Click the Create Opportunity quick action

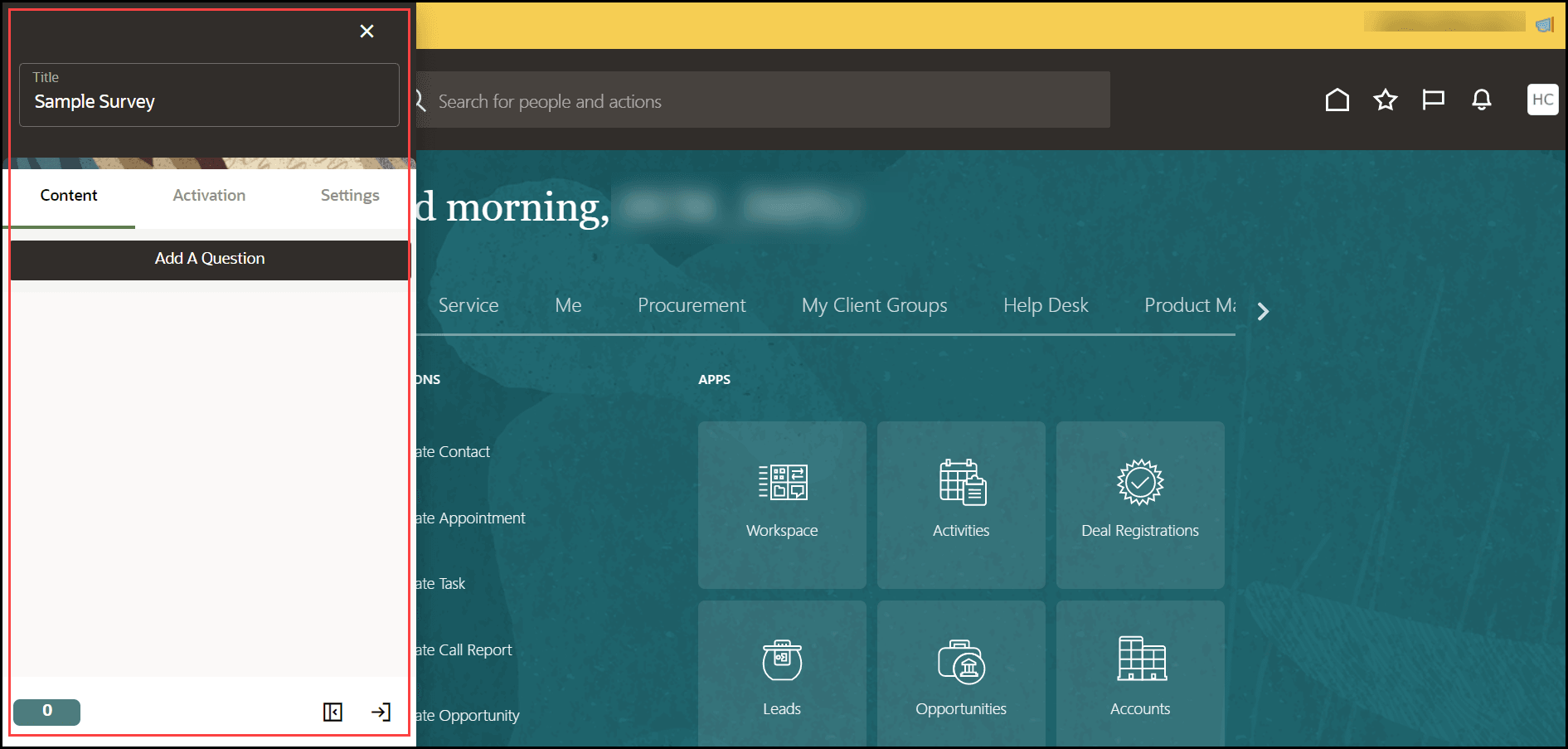pyautogui.click(x=468, y=716)
